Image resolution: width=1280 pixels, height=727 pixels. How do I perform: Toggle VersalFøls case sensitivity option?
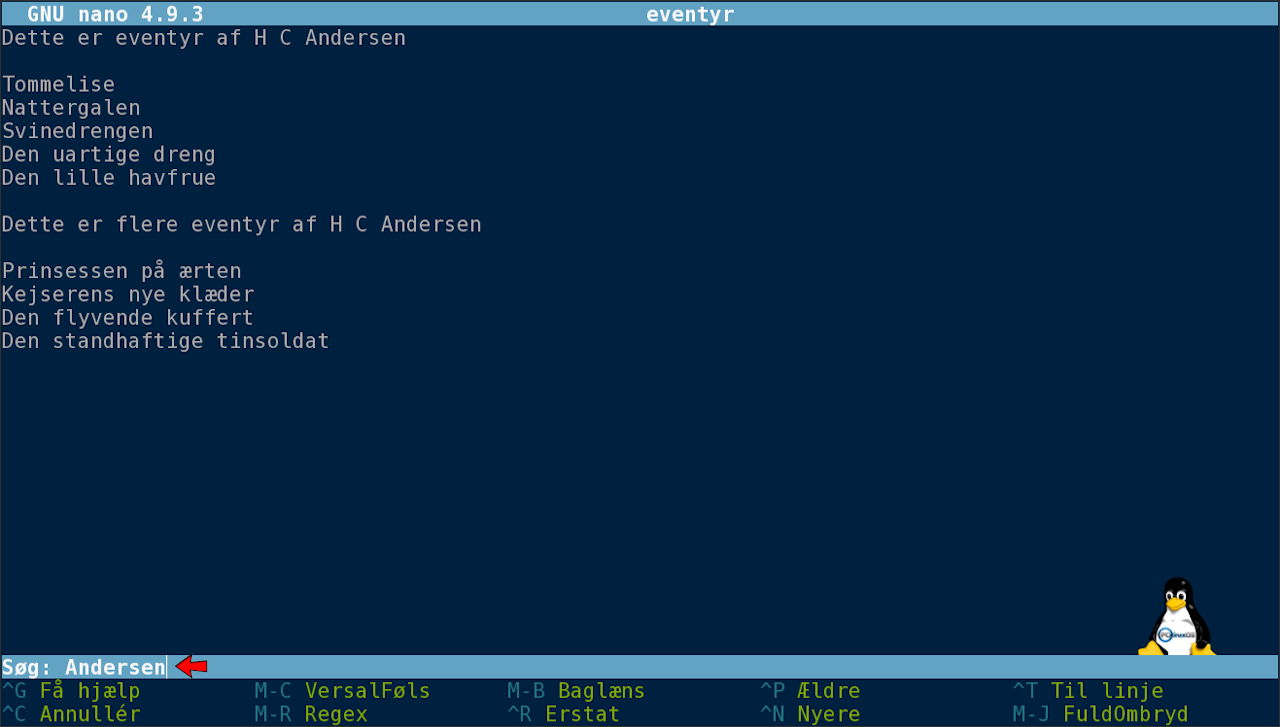[342, 691]
